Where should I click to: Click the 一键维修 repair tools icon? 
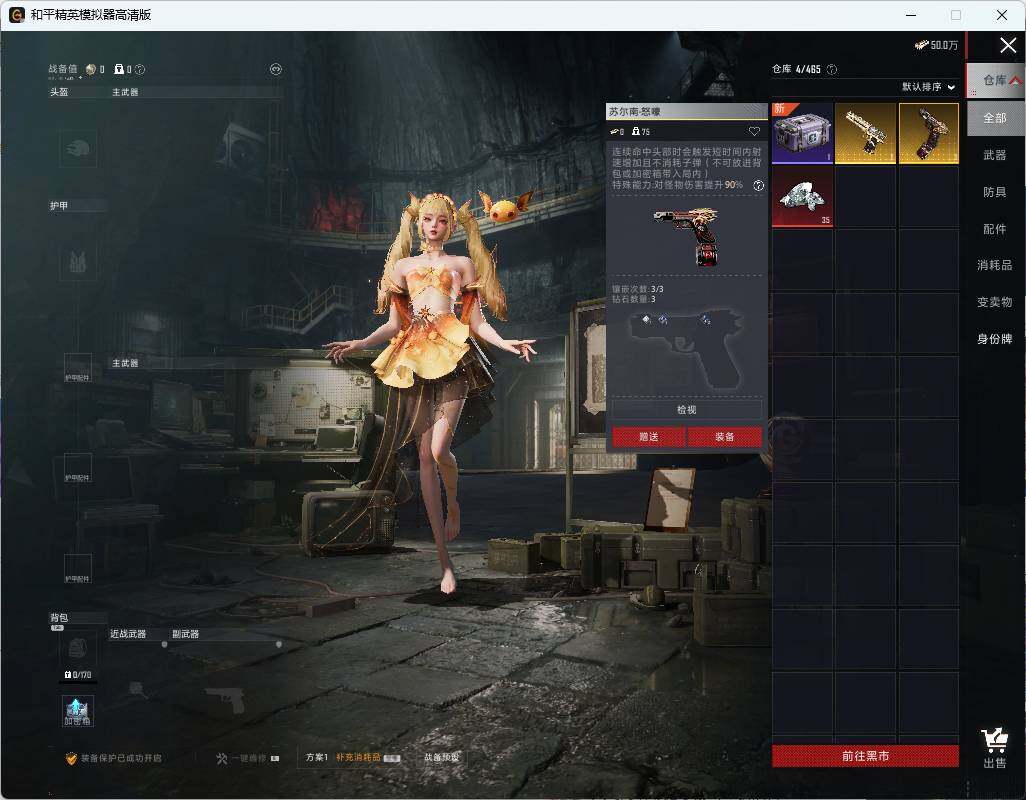[x=222, y=758]
